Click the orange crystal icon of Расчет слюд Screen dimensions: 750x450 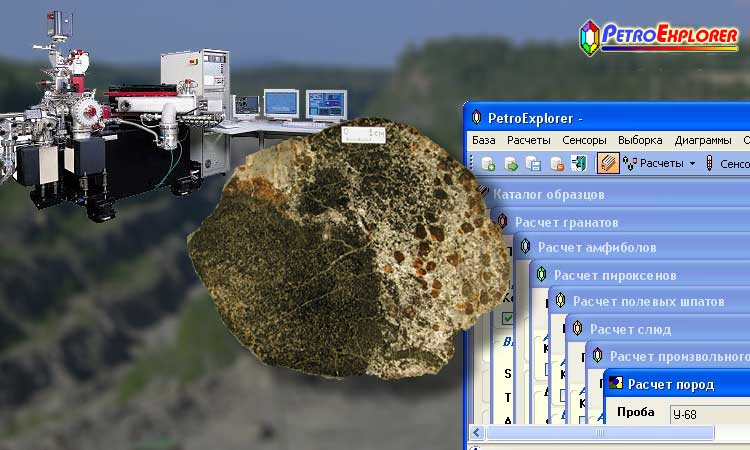coord(578,329)
